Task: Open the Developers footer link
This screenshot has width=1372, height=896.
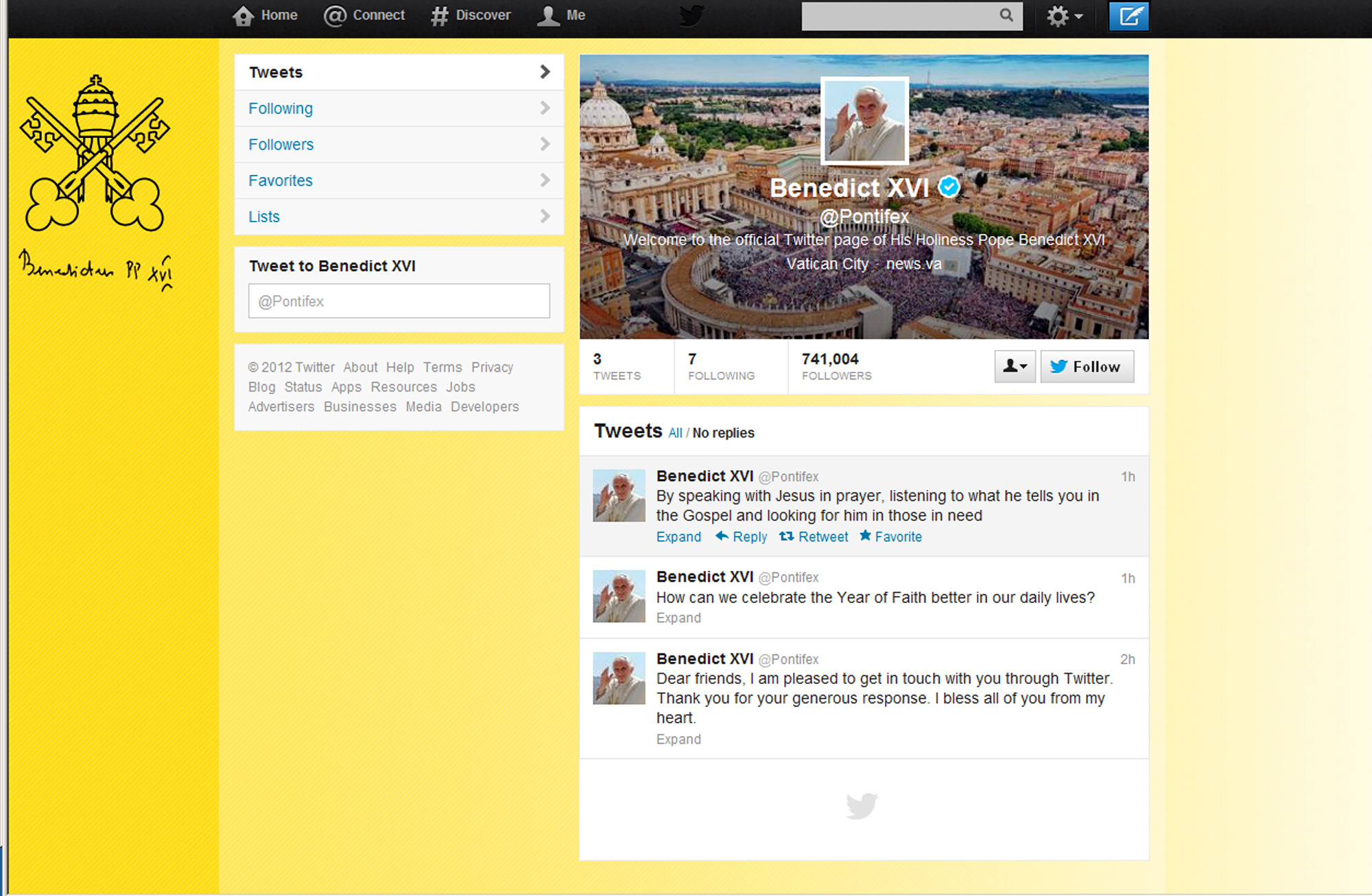Action: (484, 407)
